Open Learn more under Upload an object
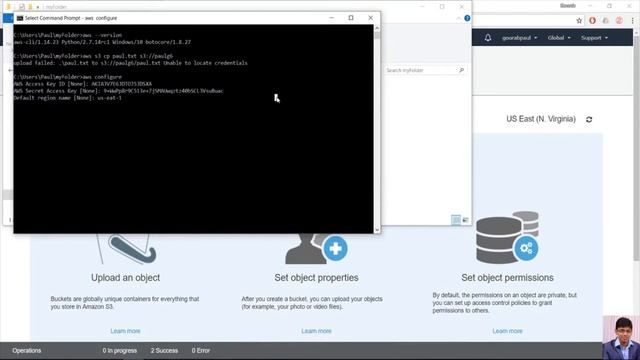 coord(125,331)
